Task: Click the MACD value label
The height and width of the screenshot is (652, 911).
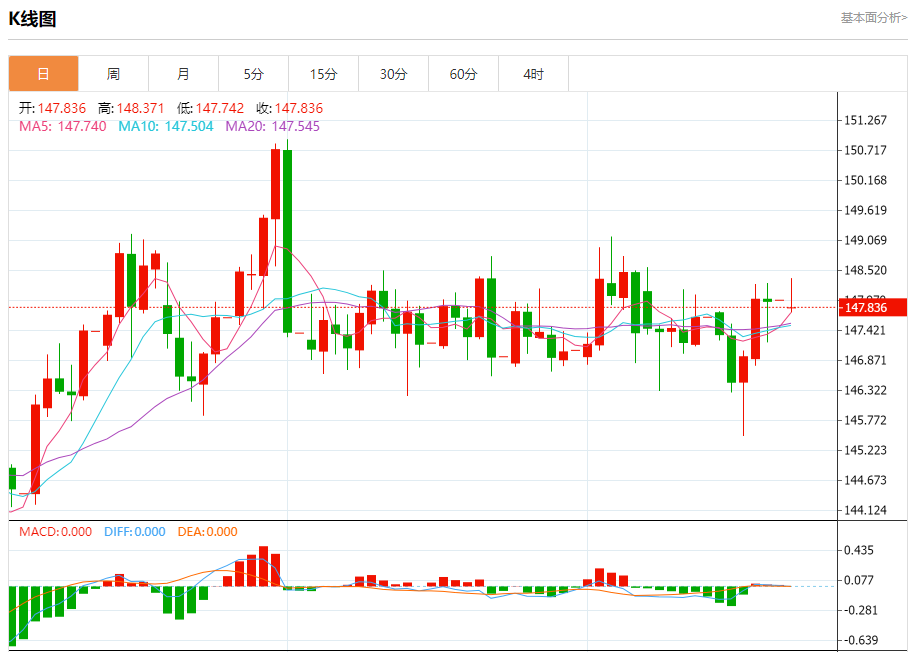Action: [x=55, y=532]
